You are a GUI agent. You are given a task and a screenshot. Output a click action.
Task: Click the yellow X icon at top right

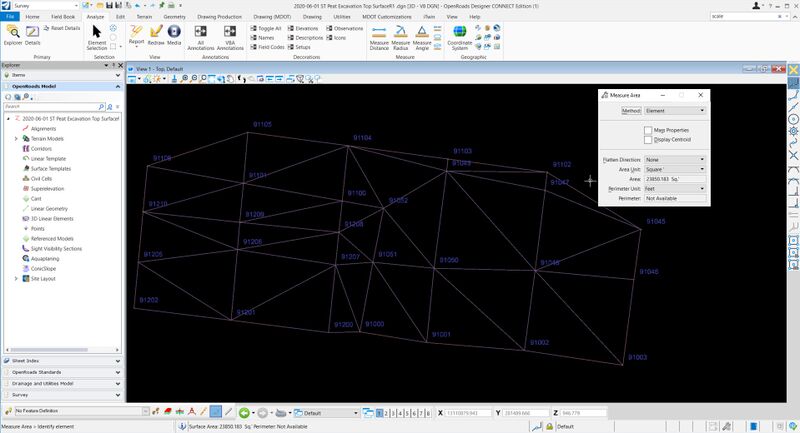click(x=793, y=70)
